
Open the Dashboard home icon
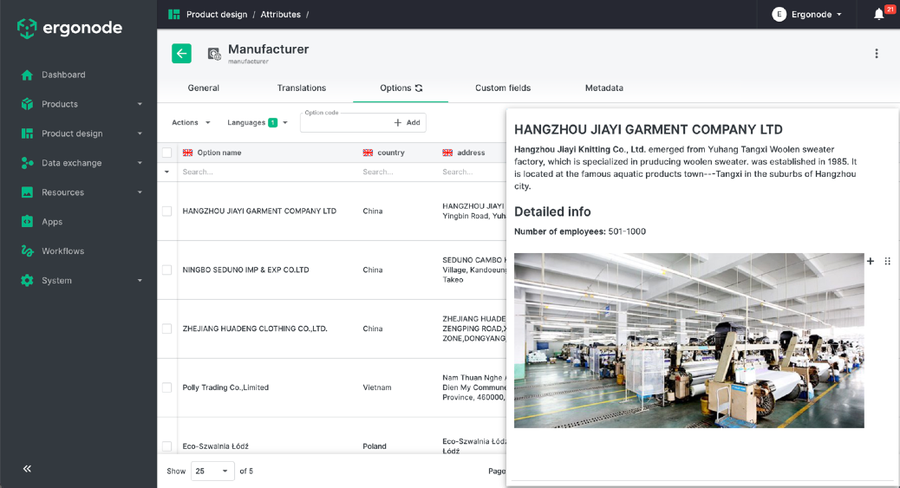click(x=27, y=75)
